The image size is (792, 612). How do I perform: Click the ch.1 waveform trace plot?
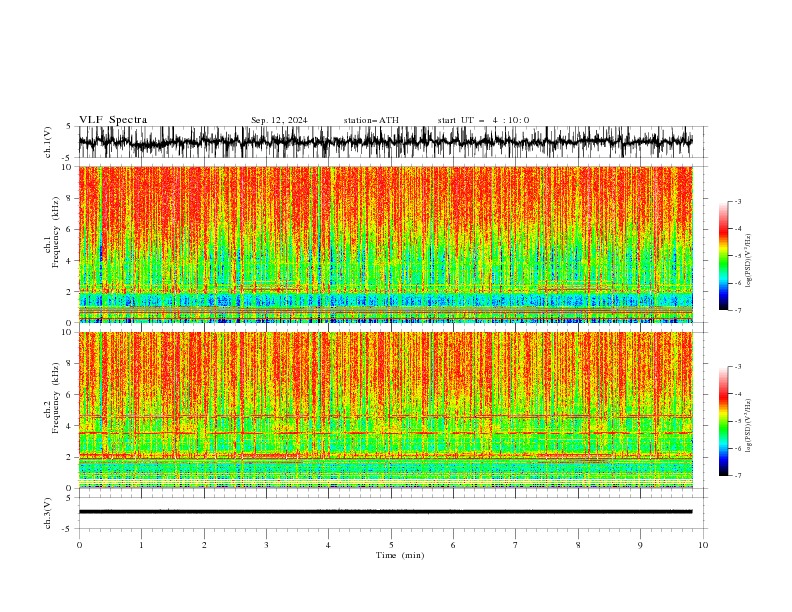[x=385, y=142]
